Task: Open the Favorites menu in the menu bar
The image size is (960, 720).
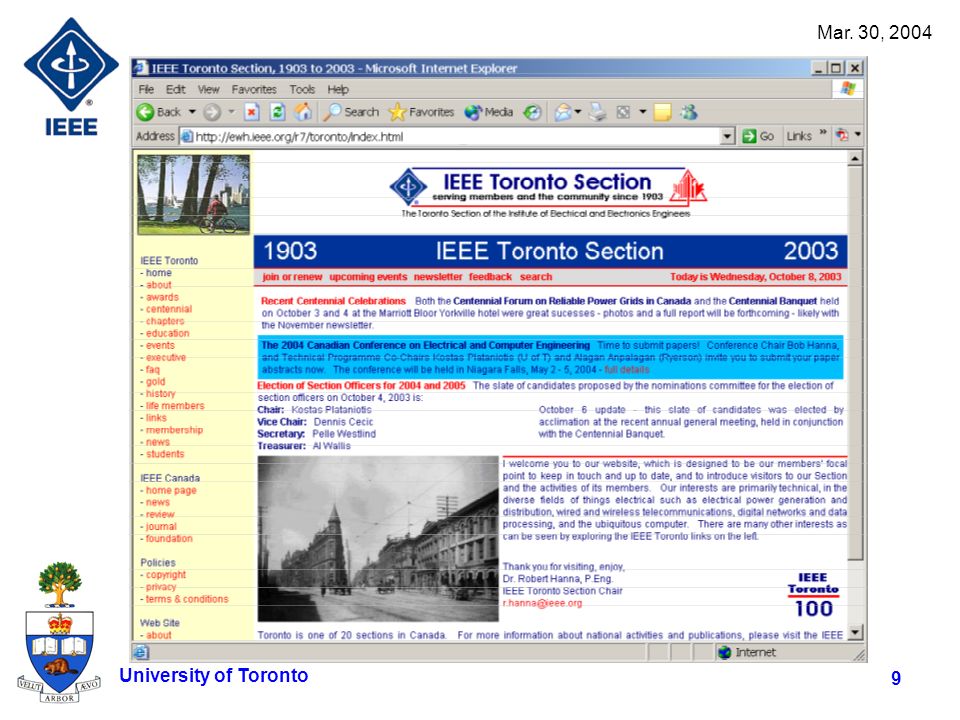Action: [x=254, y=89]
